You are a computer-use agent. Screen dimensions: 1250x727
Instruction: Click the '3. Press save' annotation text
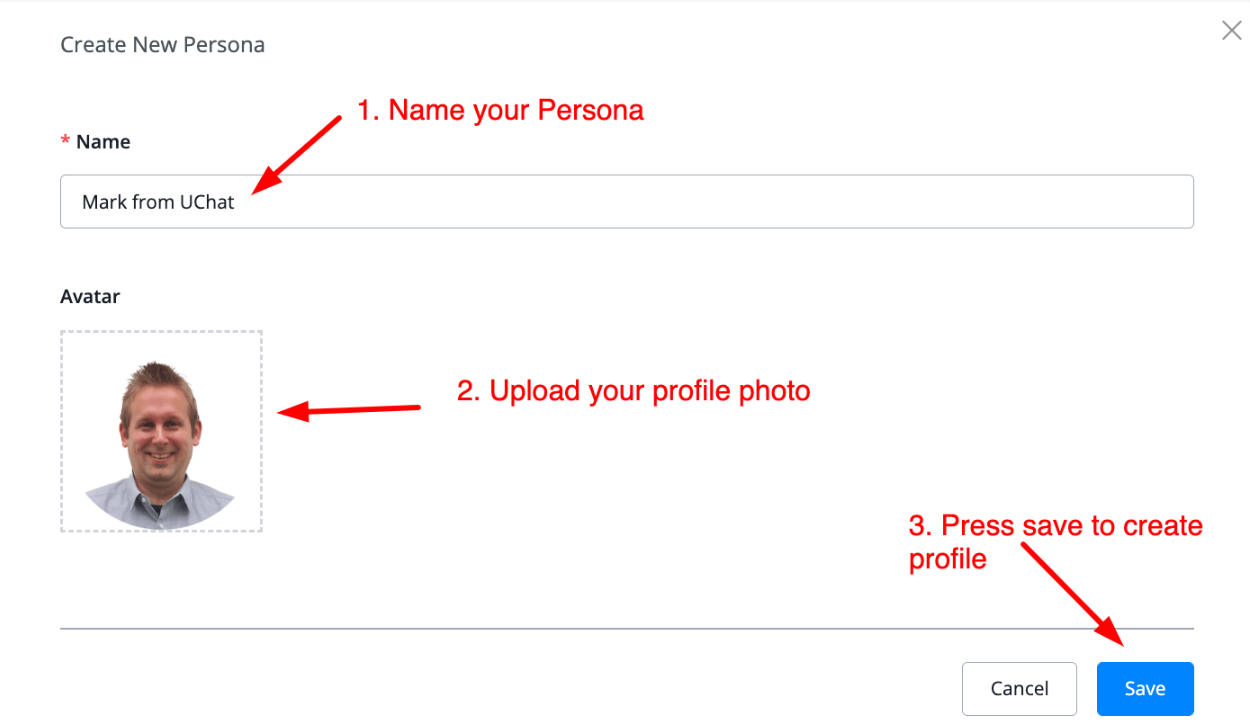tap(1055, 526)
